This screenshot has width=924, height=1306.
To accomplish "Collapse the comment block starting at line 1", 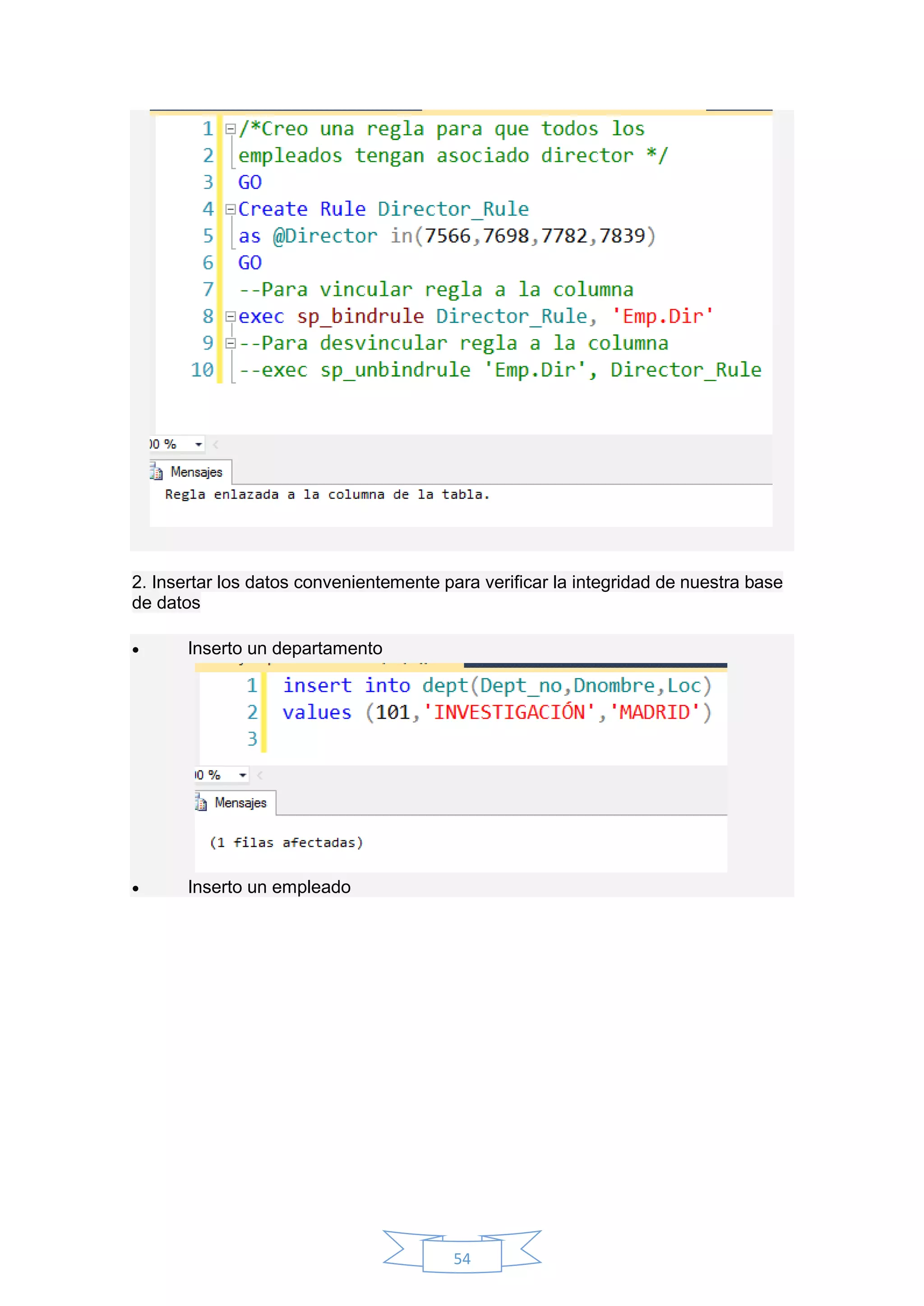I will pyautogui.click(x=231, y=129).
